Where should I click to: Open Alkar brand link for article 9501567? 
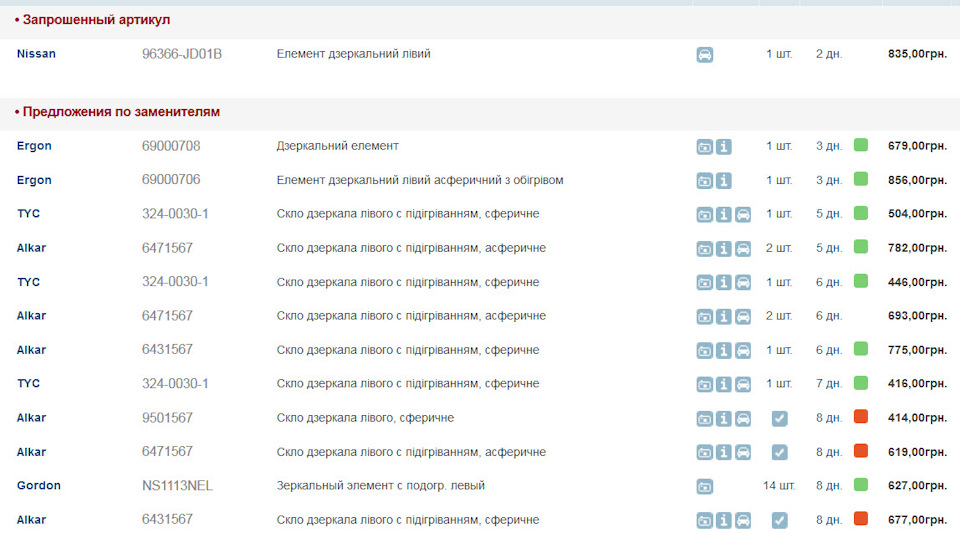coord(31,418)
